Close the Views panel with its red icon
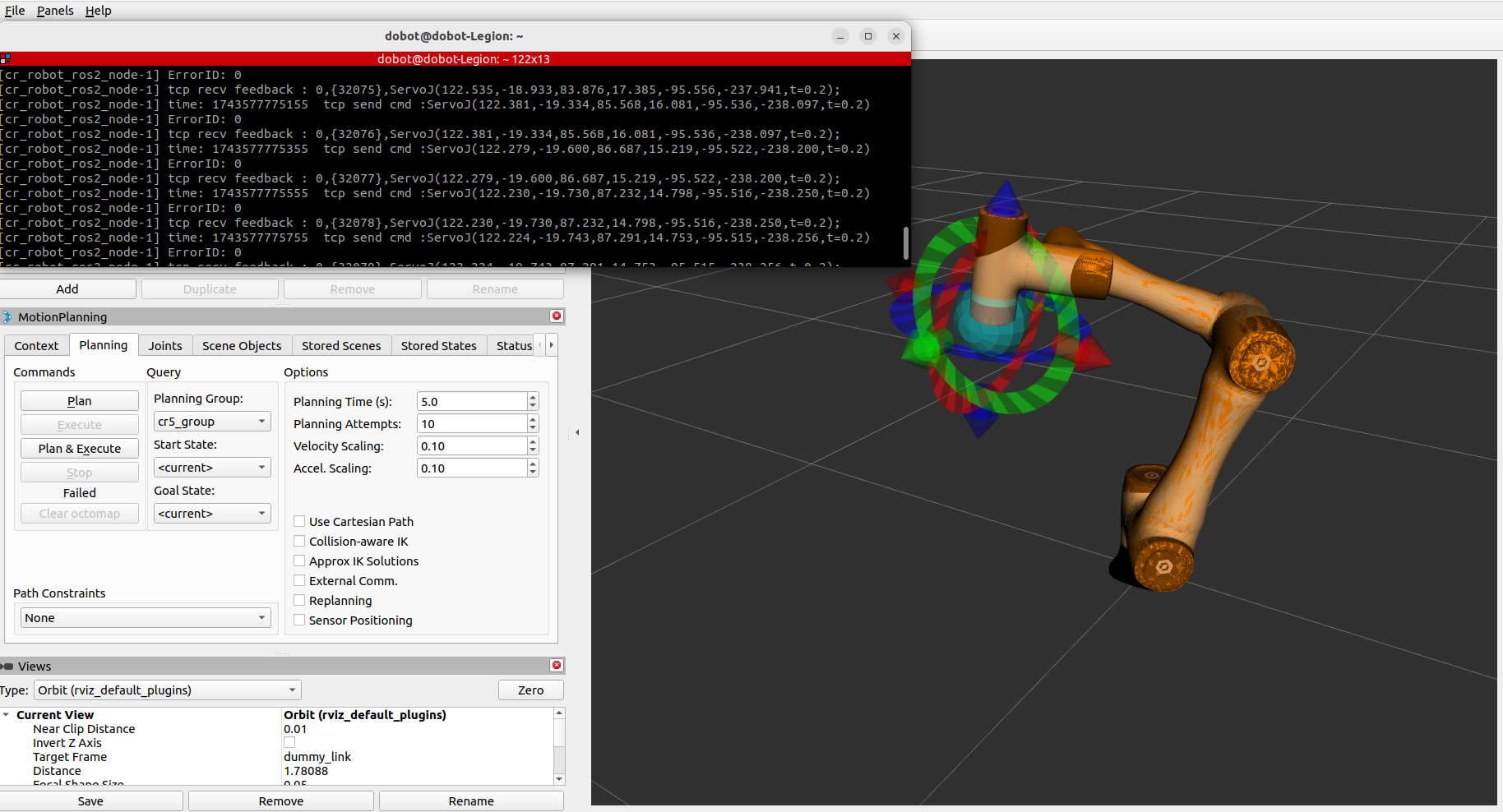 tap(557, 666)
